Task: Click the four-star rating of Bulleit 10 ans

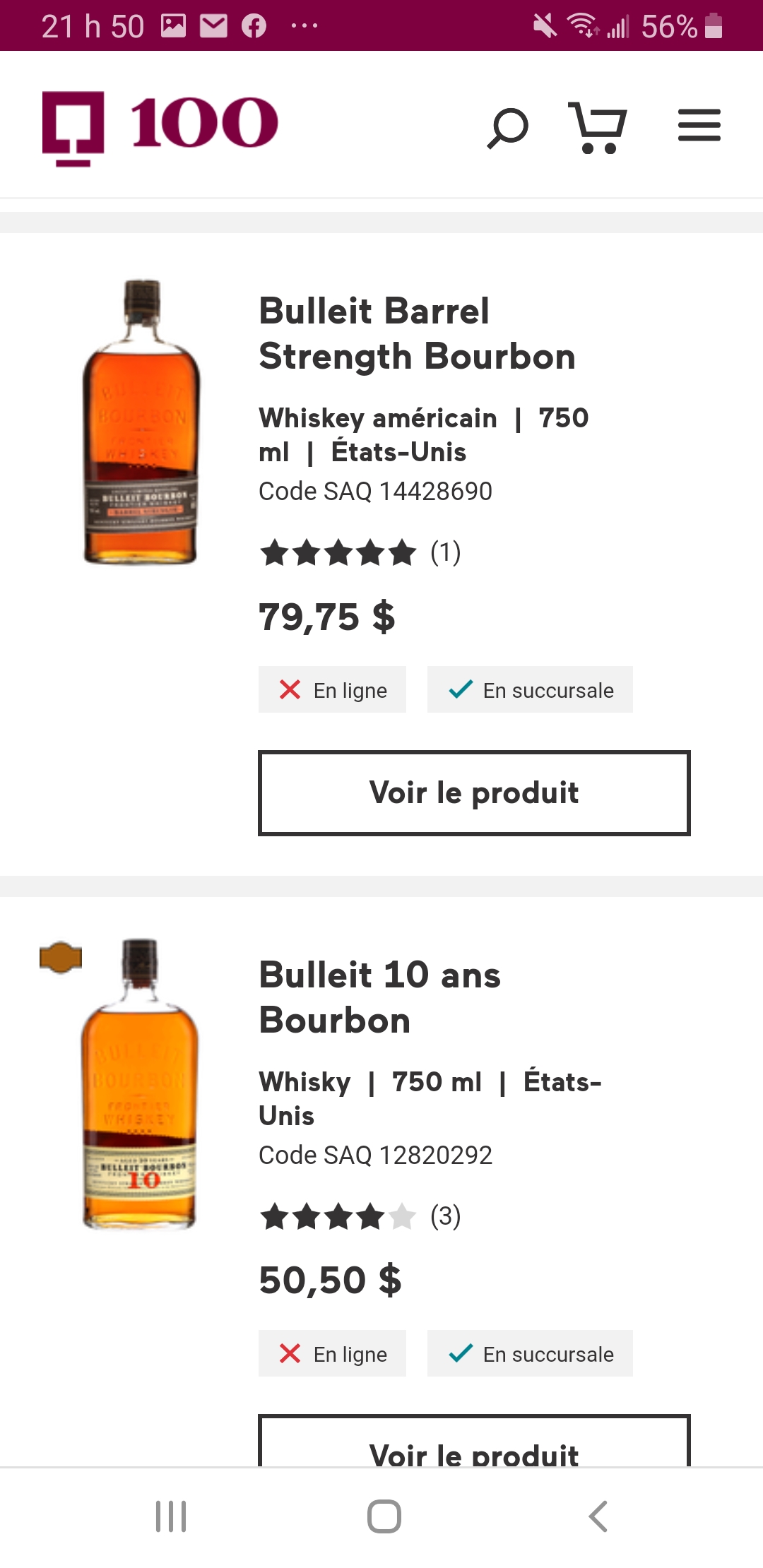Action: [338, 1216]
